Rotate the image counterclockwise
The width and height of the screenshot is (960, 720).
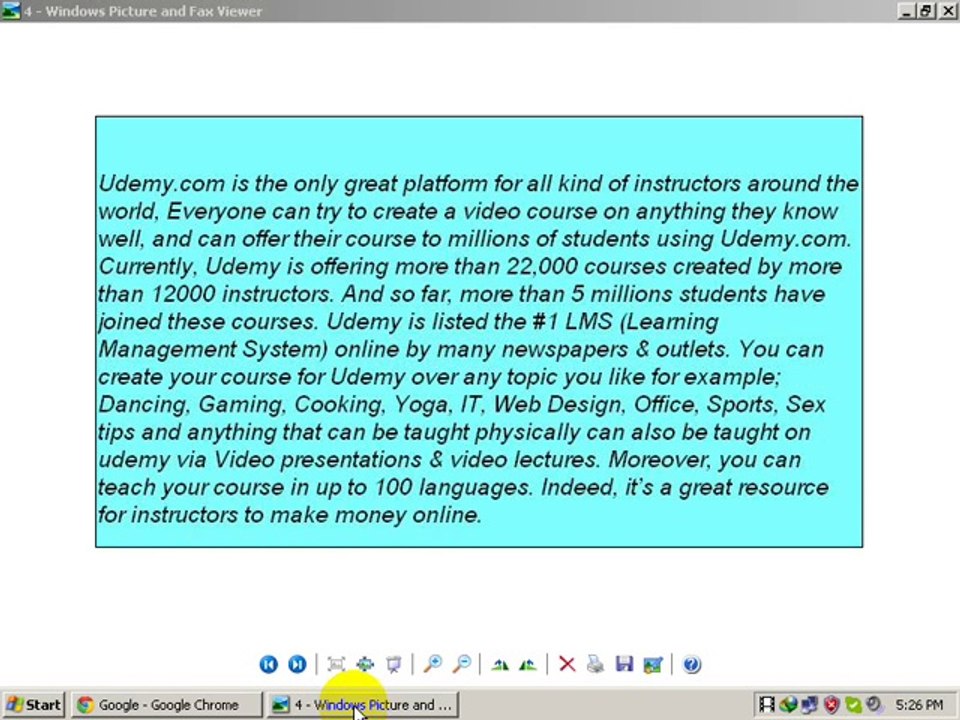[x=528, y=664]
